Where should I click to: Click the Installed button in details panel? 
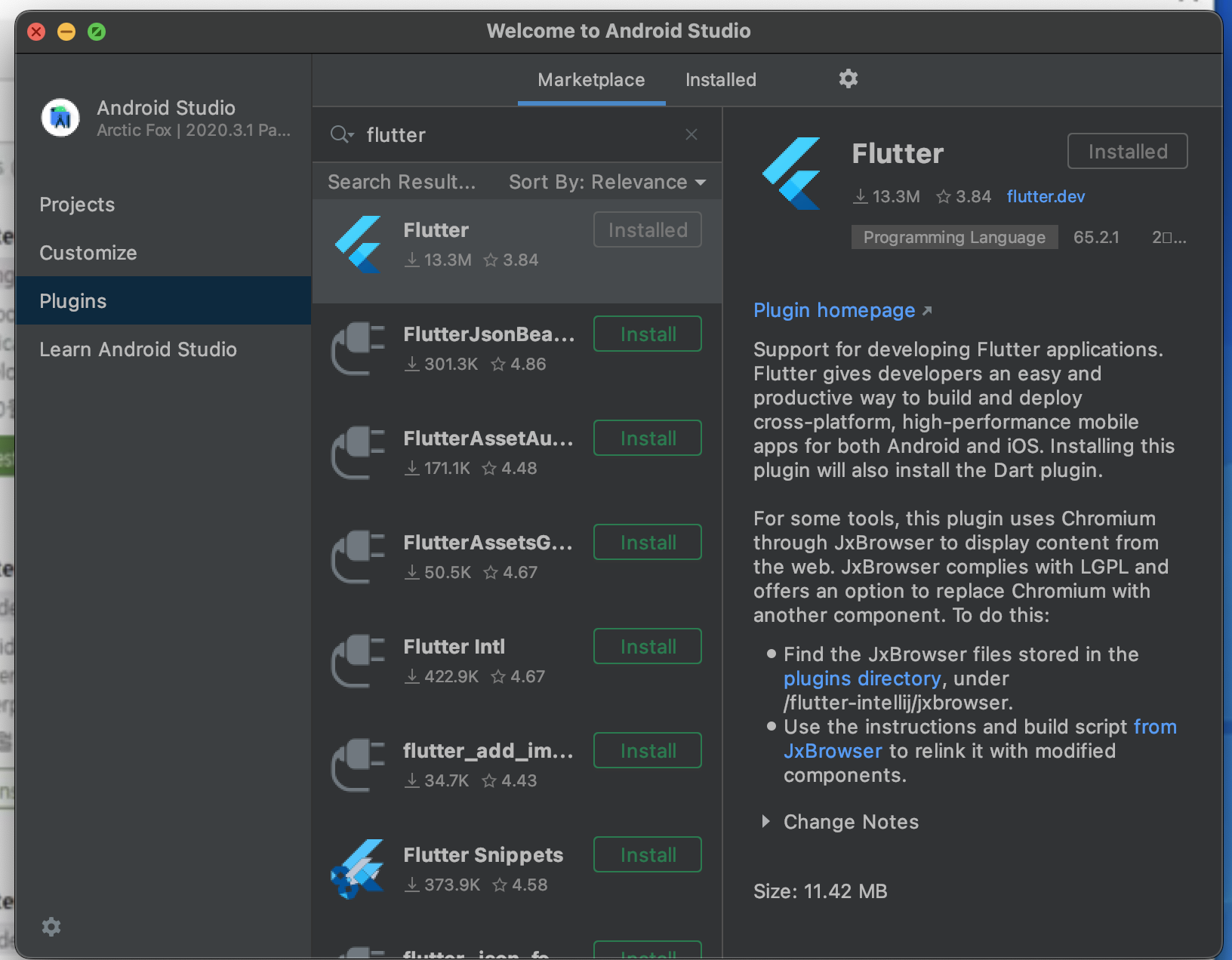1128,151
